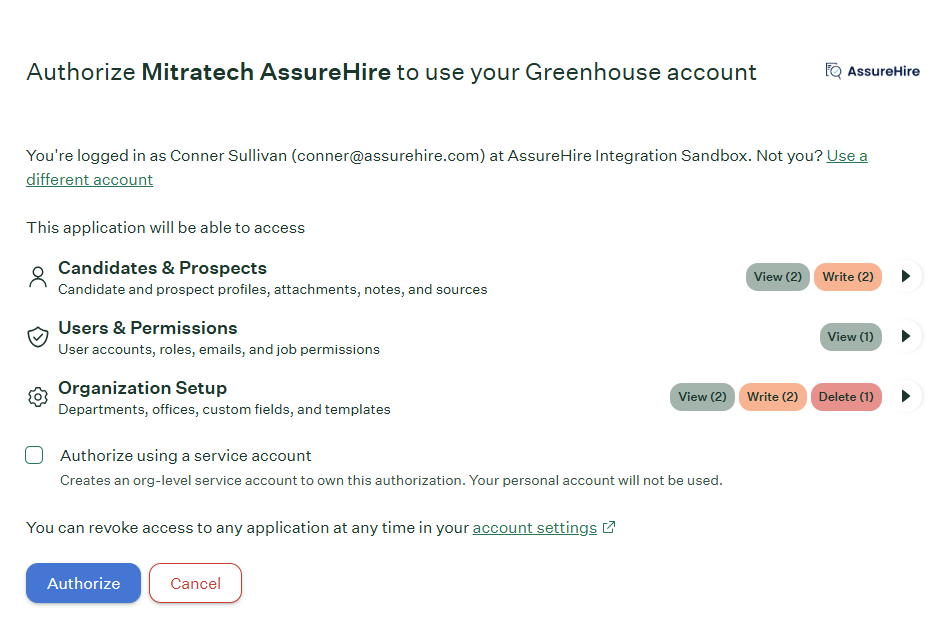Enable Authorize using a service account checkbox
Image resolution: width=940 pixels, height=625 pixels.
(34, 455)
